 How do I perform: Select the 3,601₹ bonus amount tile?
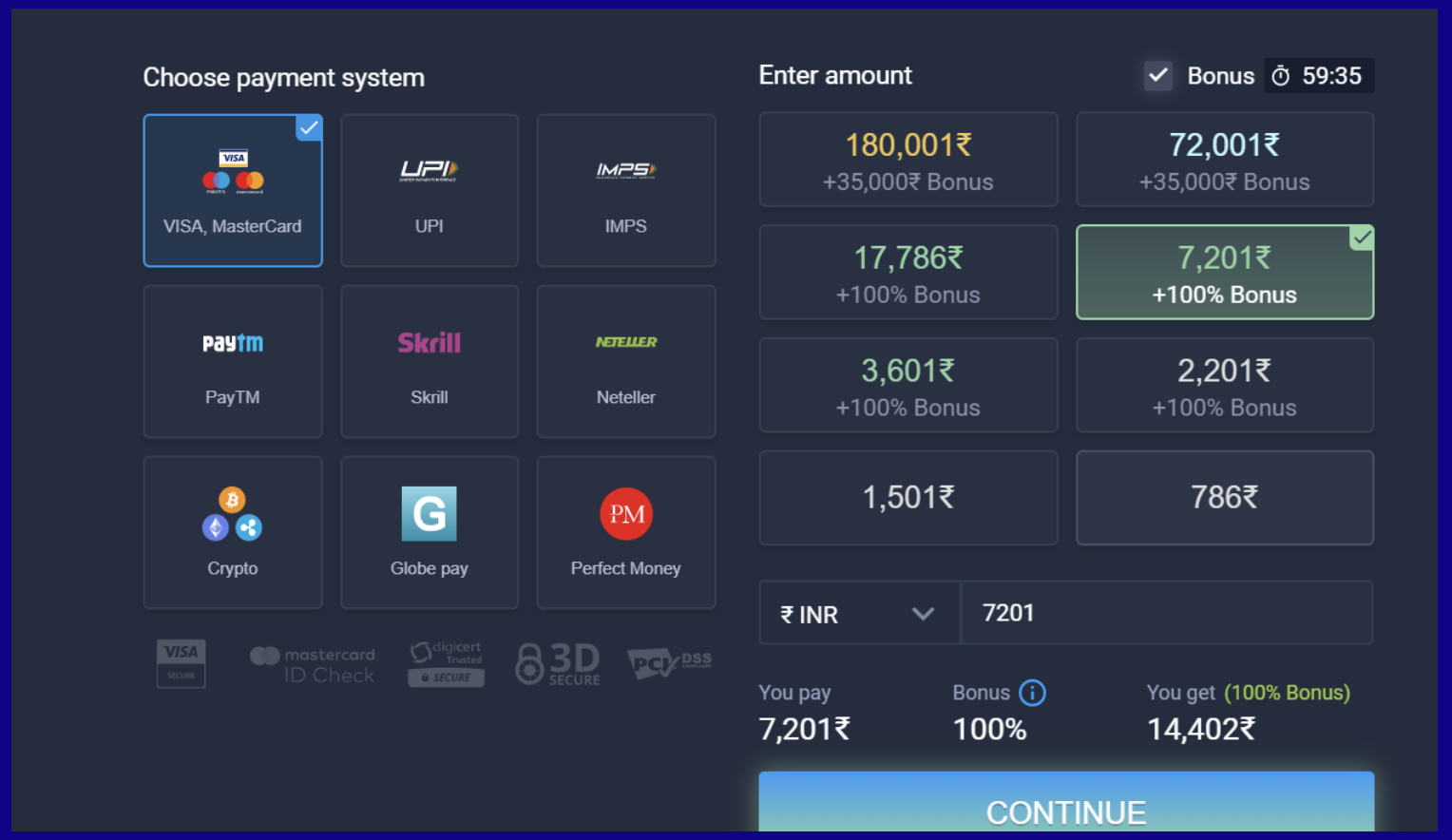907,385
